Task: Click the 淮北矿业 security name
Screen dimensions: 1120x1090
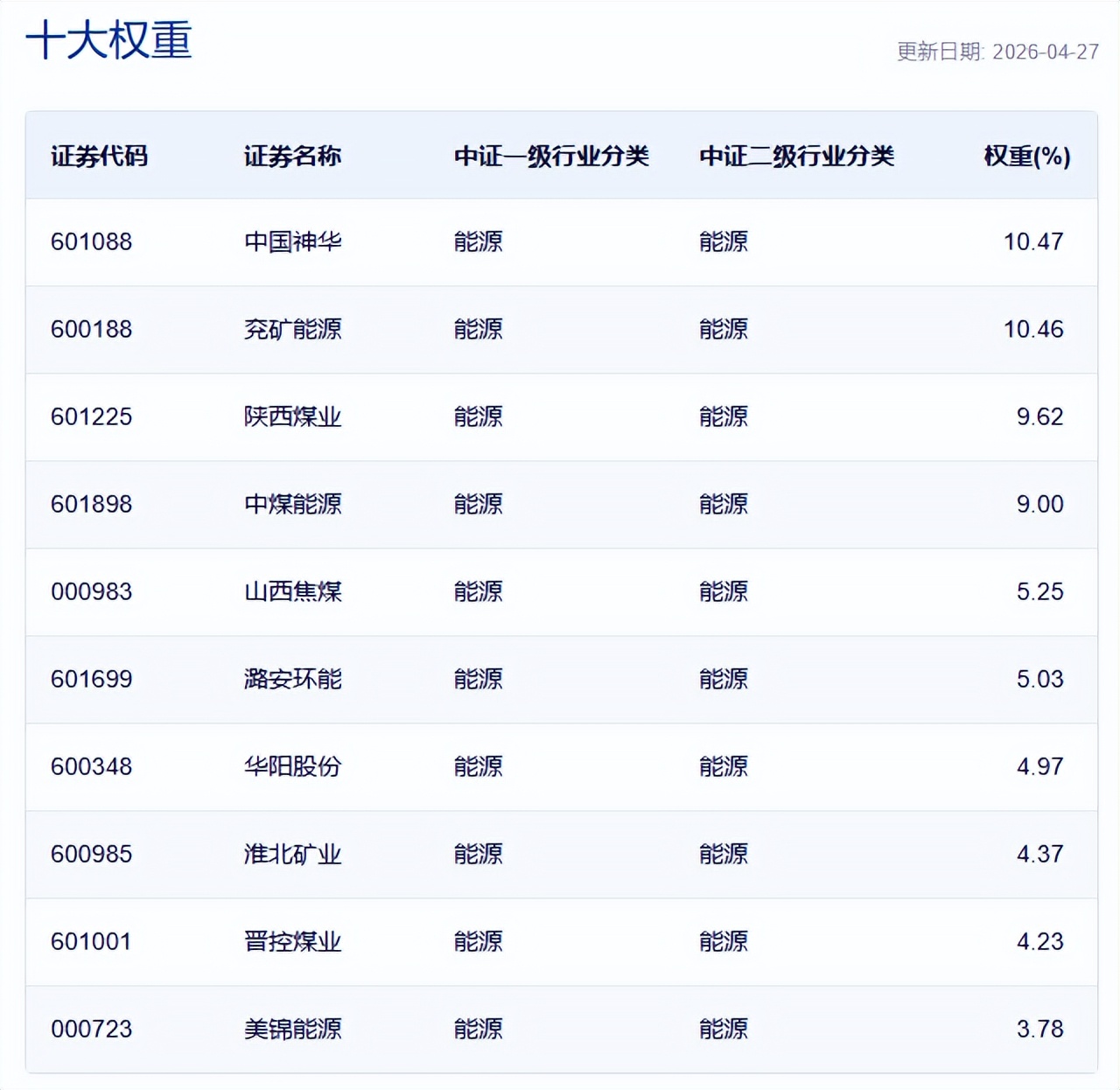Action: pyautogui.click(x=292, y=854)
